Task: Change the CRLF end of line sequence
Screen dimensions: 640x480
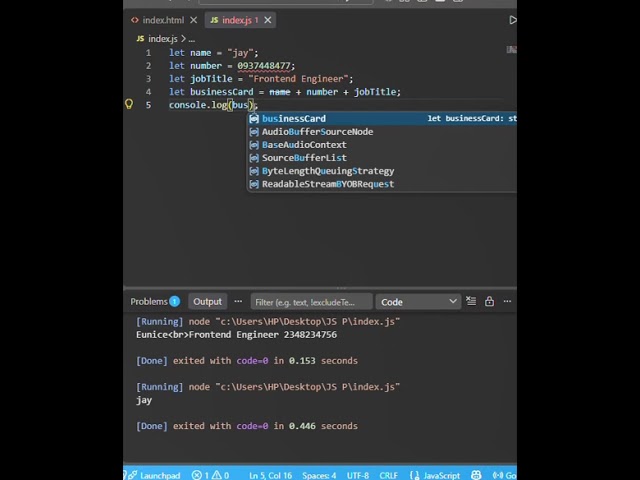Action: point(389,475)
